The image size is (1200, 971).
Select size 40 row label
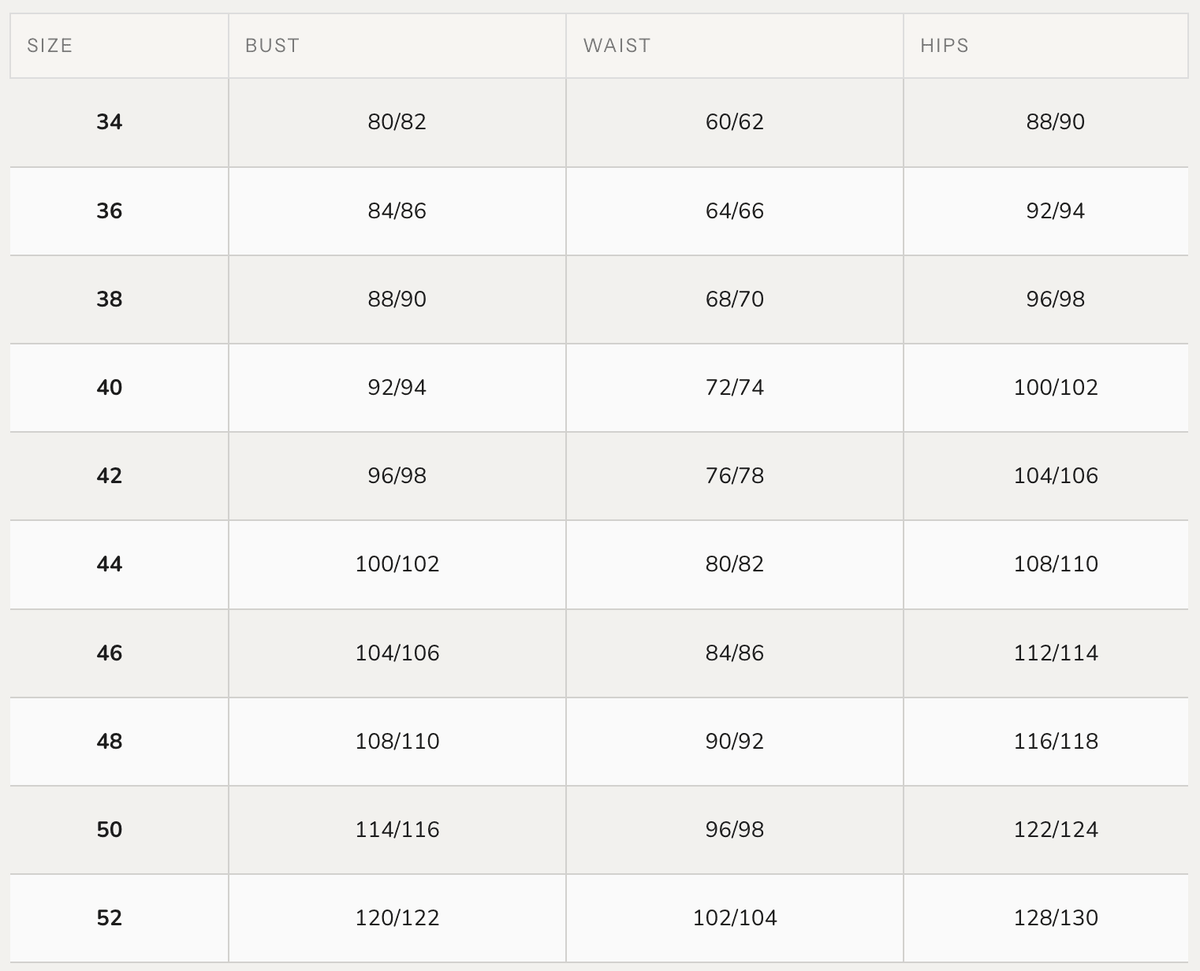pos(109,387)
